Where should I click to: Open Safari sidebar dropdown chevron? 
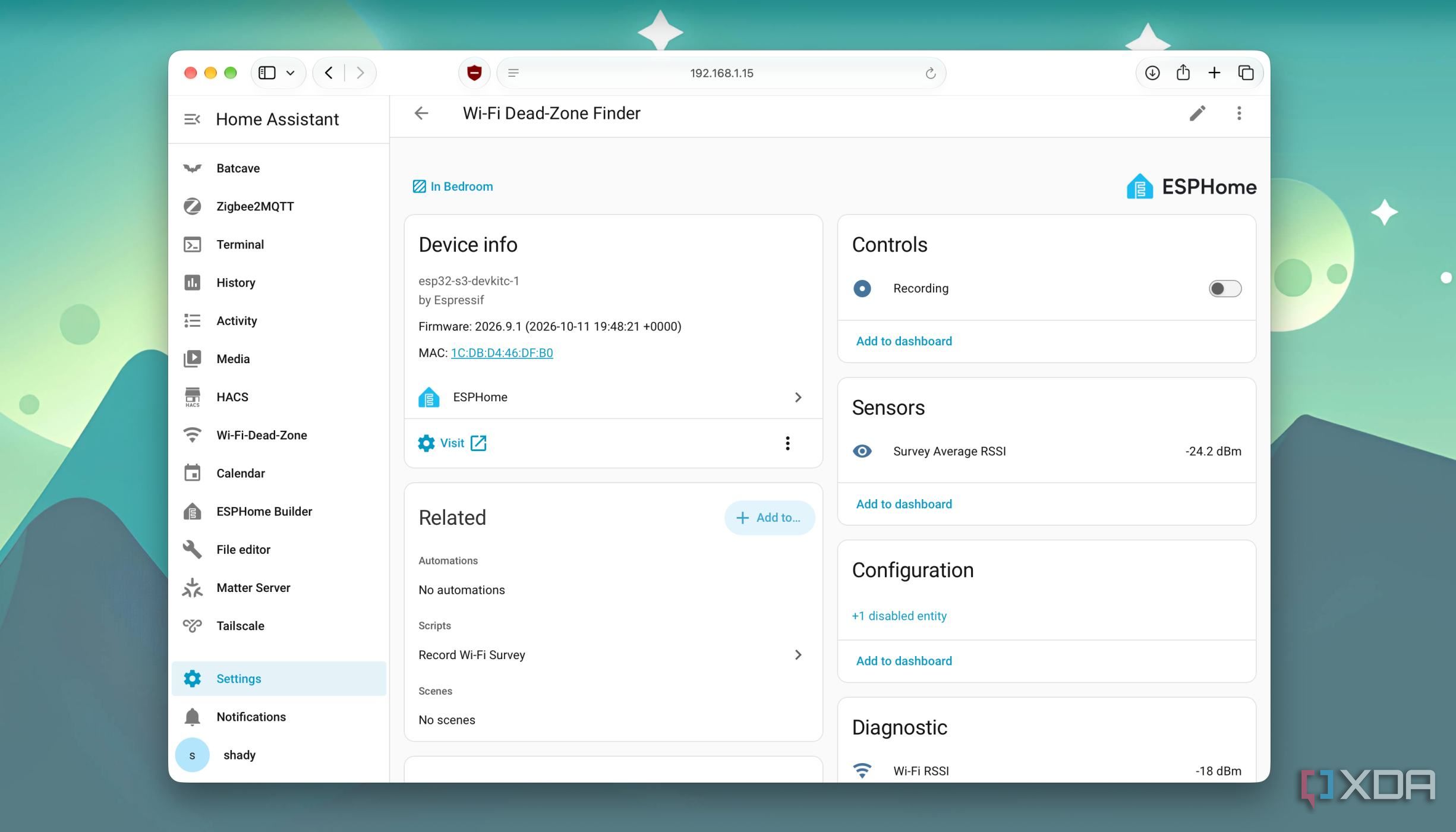tap(290, 73)
